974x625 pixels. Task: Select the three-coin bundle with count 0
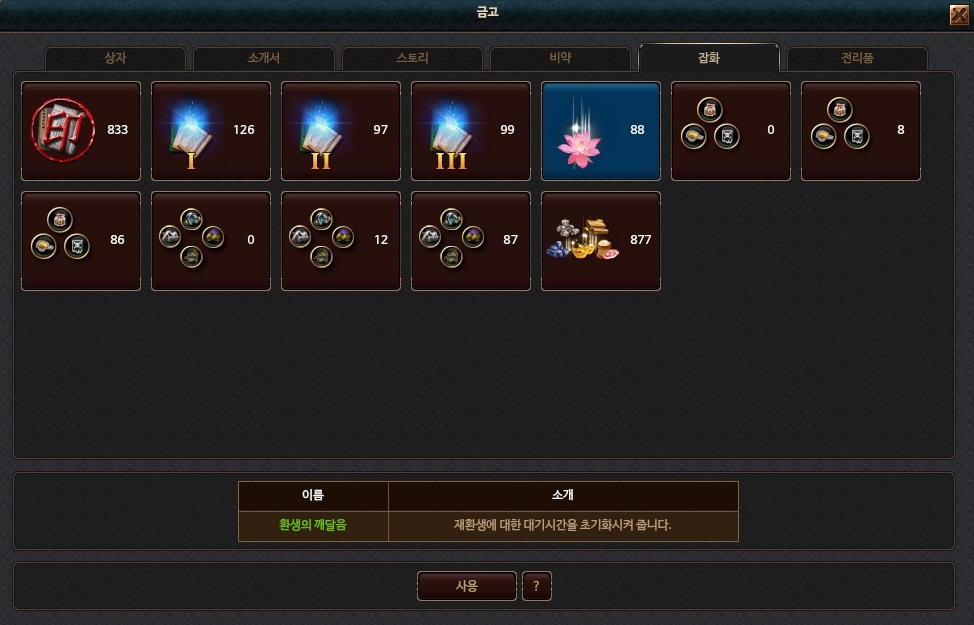pos(730,131)
